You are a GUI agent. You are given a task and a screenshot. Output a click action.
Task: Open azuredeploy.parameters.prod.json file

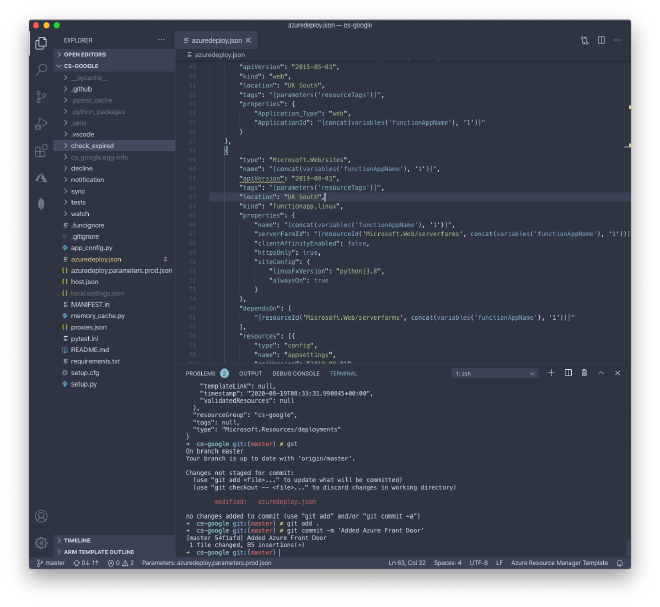point(114,271)
